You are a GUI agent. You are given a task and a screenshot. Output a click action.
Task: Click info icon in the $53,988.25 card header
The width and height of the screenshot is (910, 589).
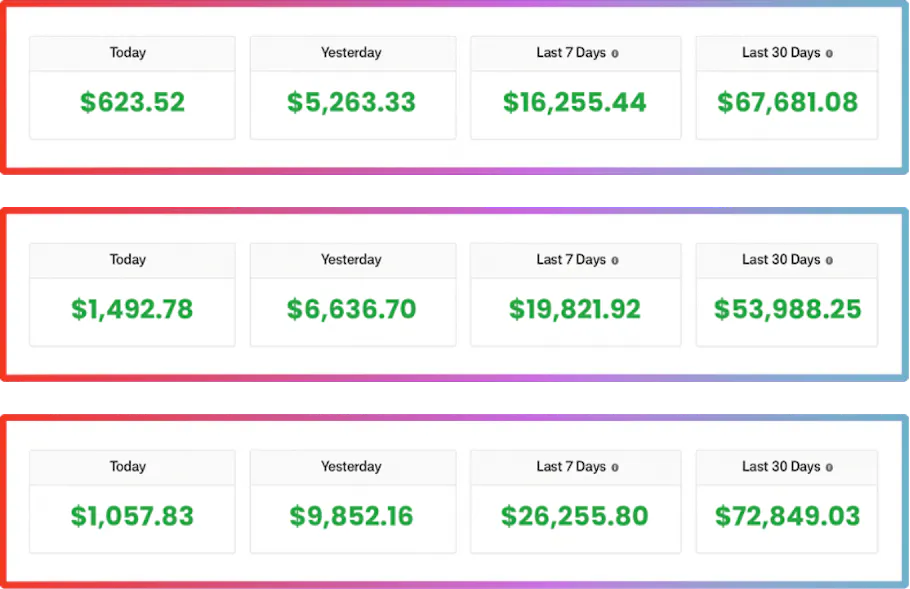coord(830,261)
